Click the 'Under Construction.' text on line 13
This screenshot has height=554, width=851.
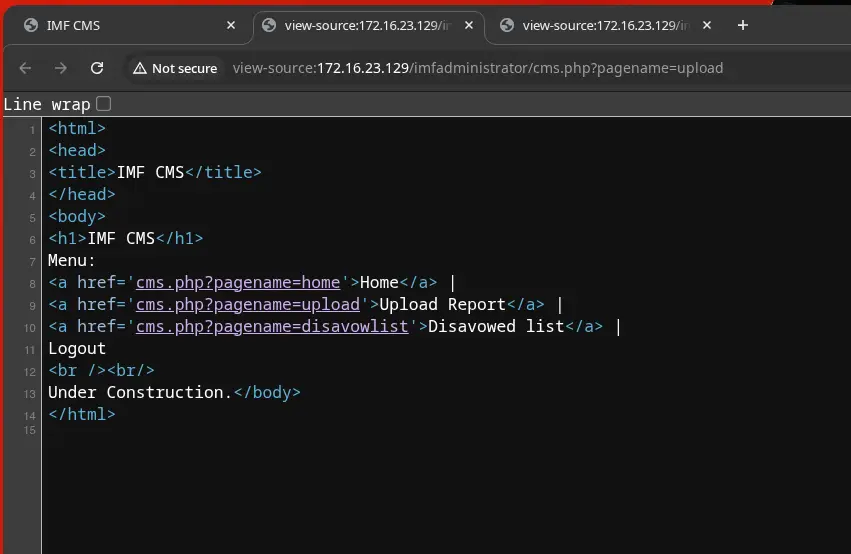coord(139,393)
